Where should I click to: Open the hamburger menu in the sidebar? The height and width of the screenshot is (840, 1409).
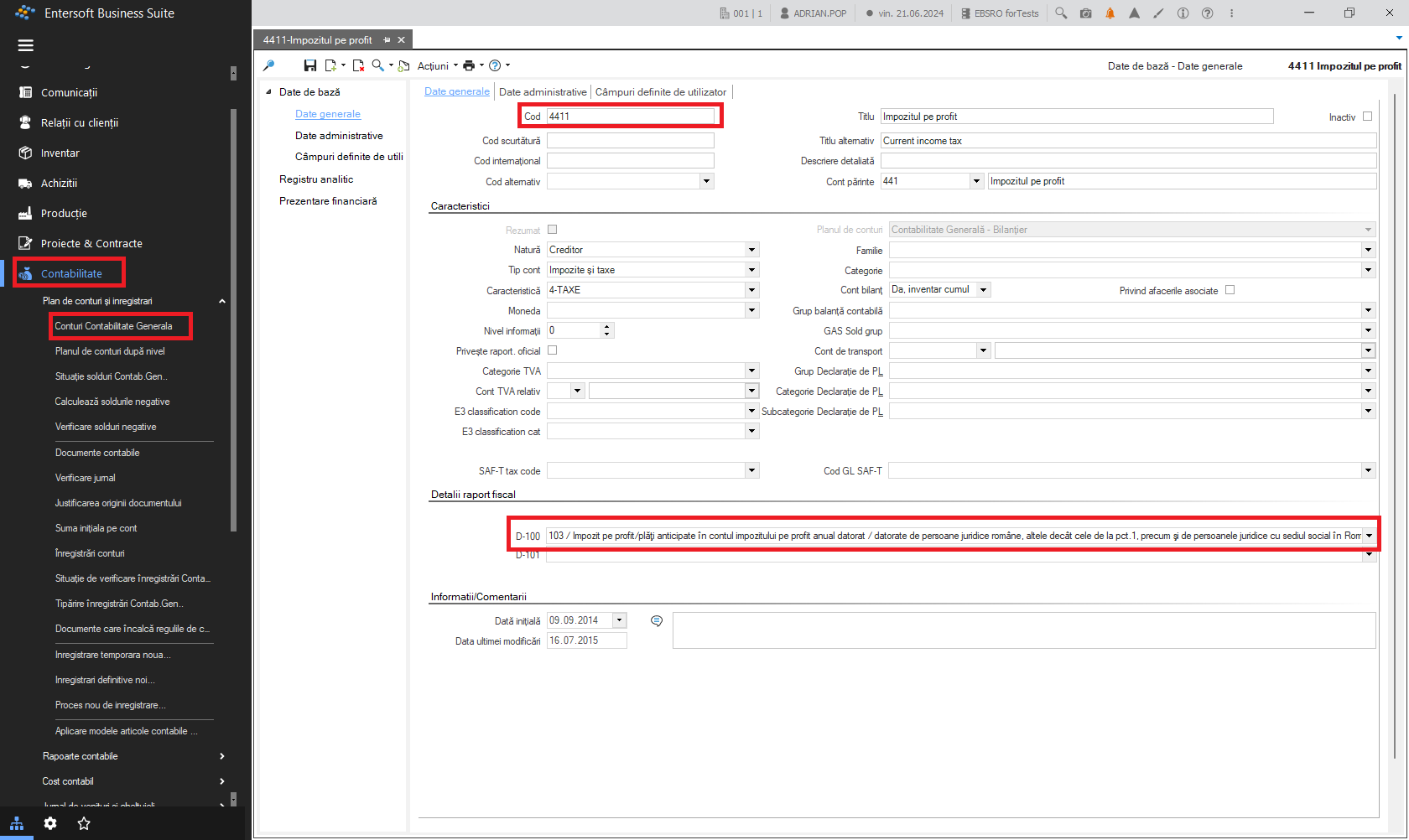(26, 45)
